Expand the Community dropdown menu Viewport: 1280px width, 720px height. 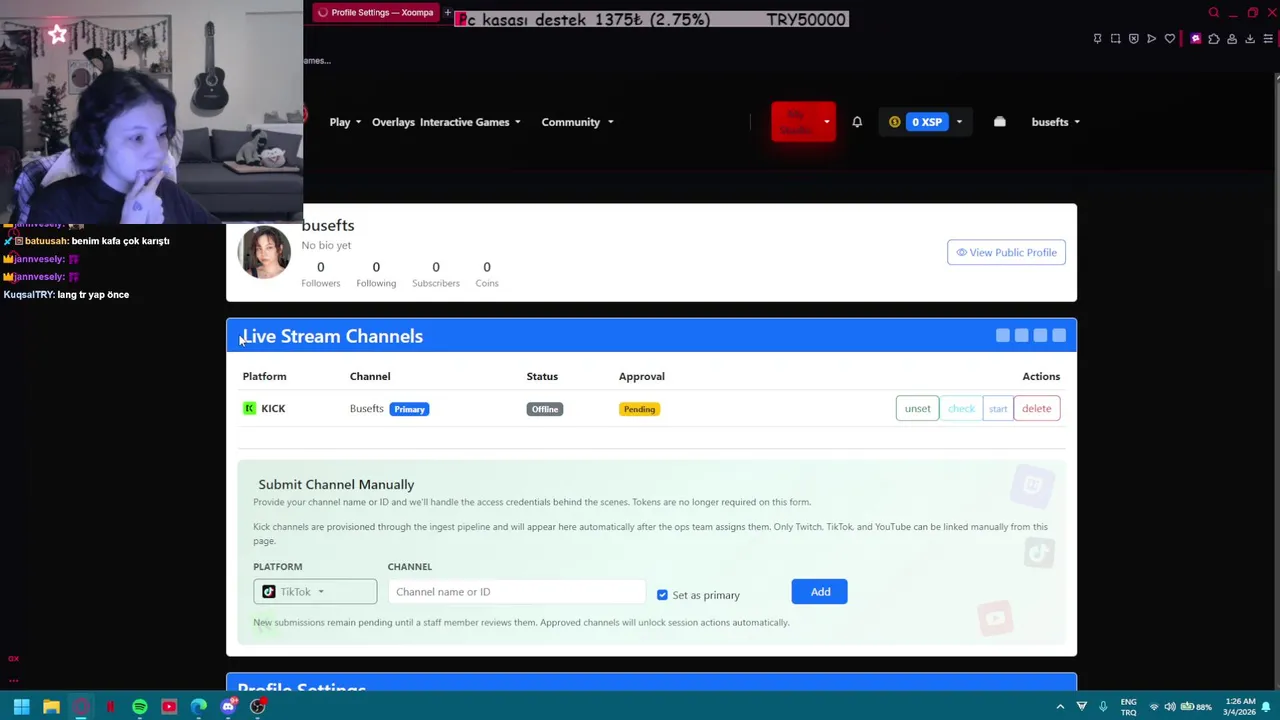(577, 122)
